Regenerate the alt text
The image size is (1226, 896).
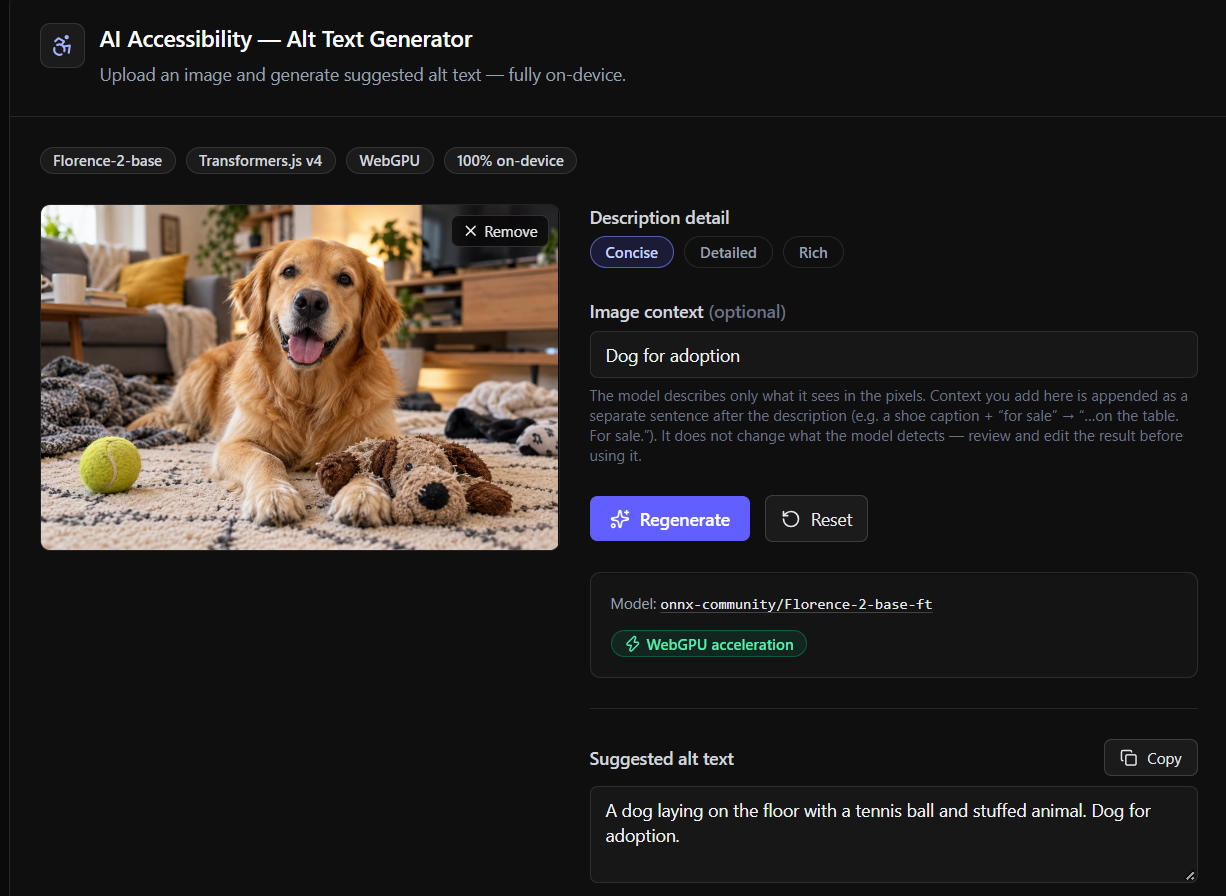[x=670, y=519]
